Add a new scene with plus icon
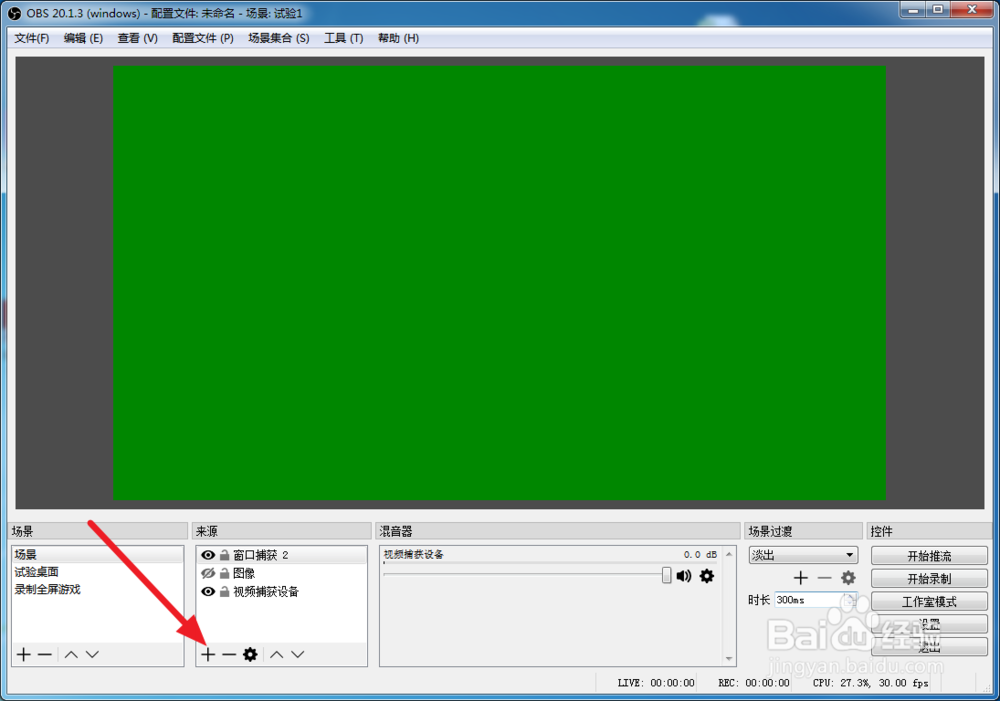The width and height of the screenshot is (1000, 701). click(x=24, y=654)
